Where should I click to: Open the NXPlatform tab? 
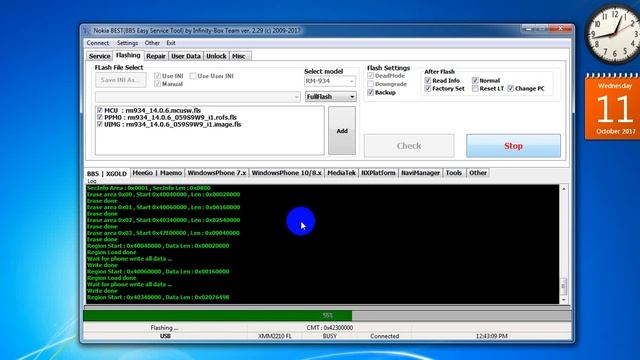tap(378, 173)
